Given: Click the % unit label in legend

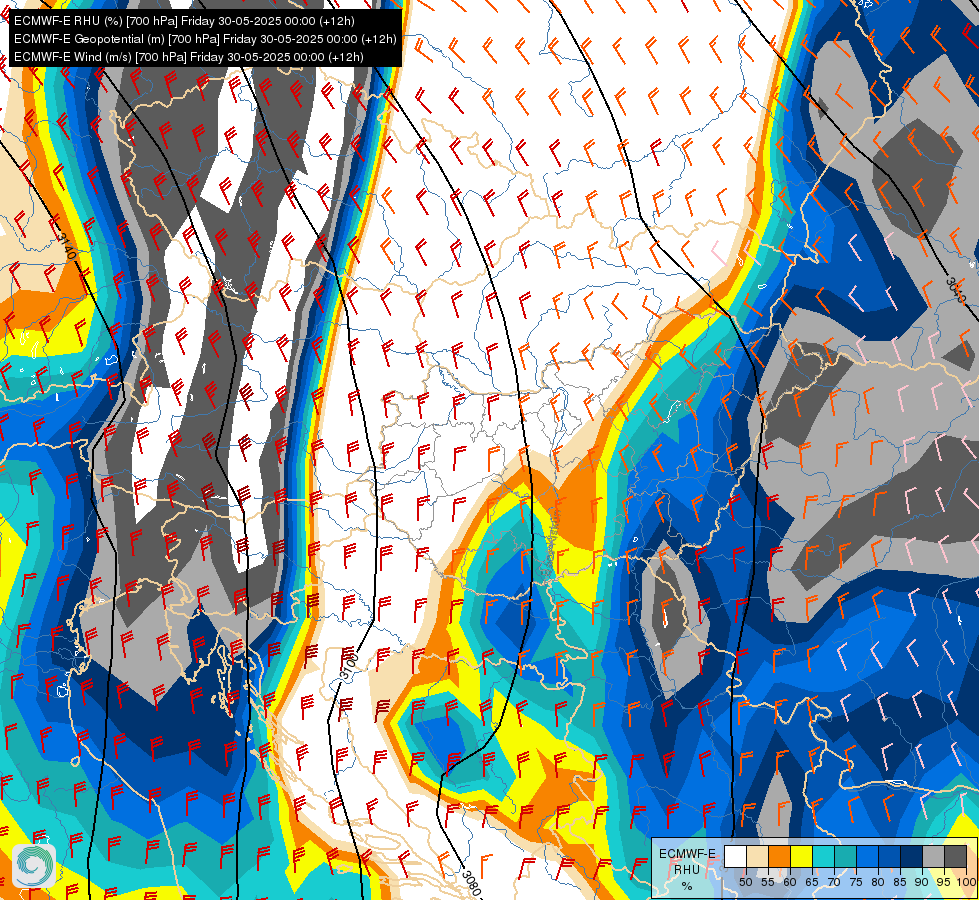Looking at the screenshot, I should tap(687, 886).
